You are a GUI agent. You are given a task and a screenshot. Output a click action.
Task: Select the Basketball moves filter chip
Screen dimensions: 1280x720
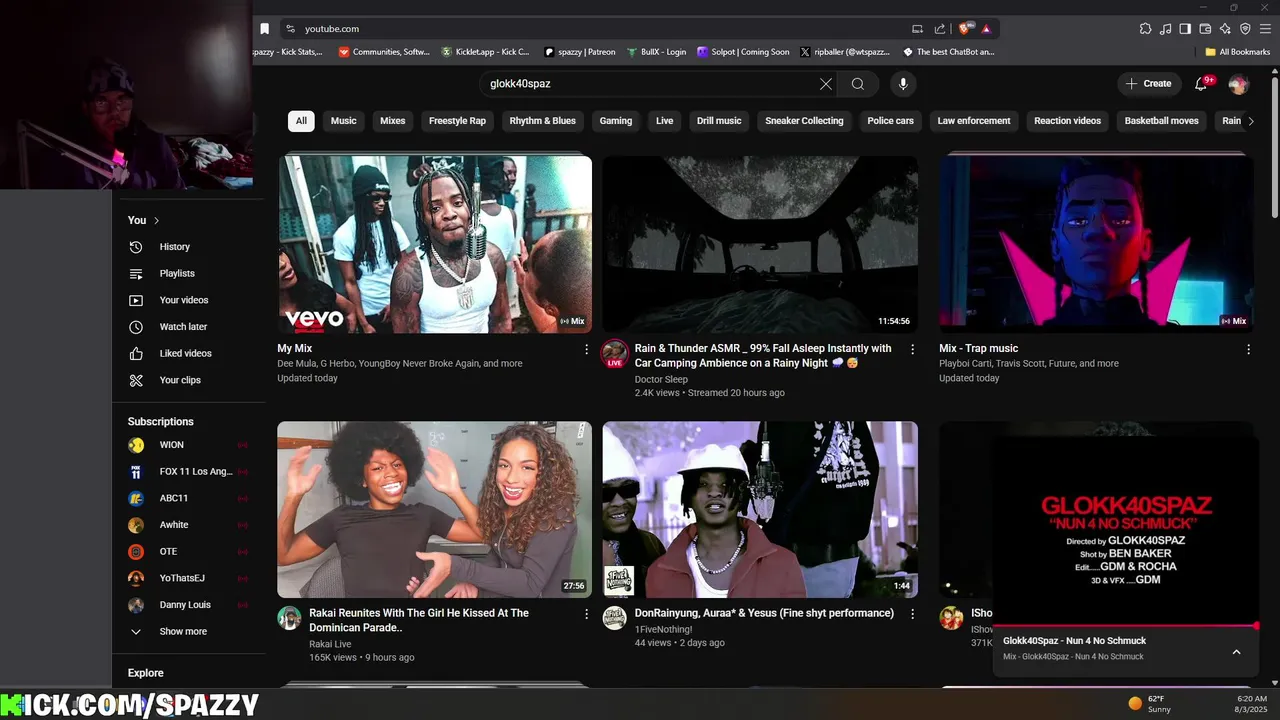tap(1162, 121)
